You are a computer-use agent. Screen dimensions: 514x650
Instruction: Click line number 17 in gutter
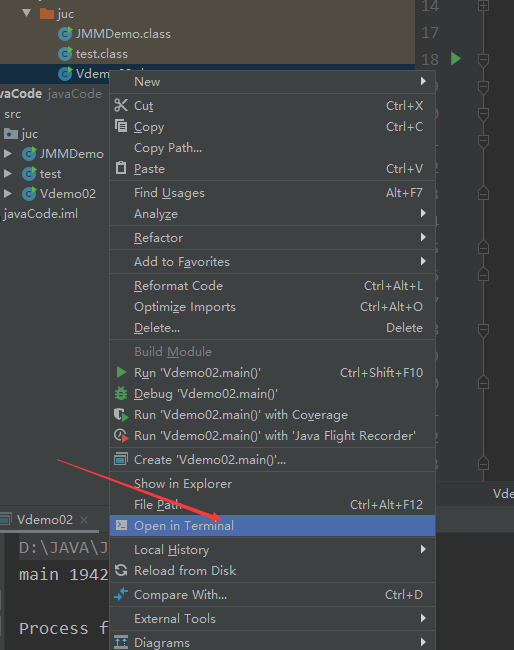430,33
